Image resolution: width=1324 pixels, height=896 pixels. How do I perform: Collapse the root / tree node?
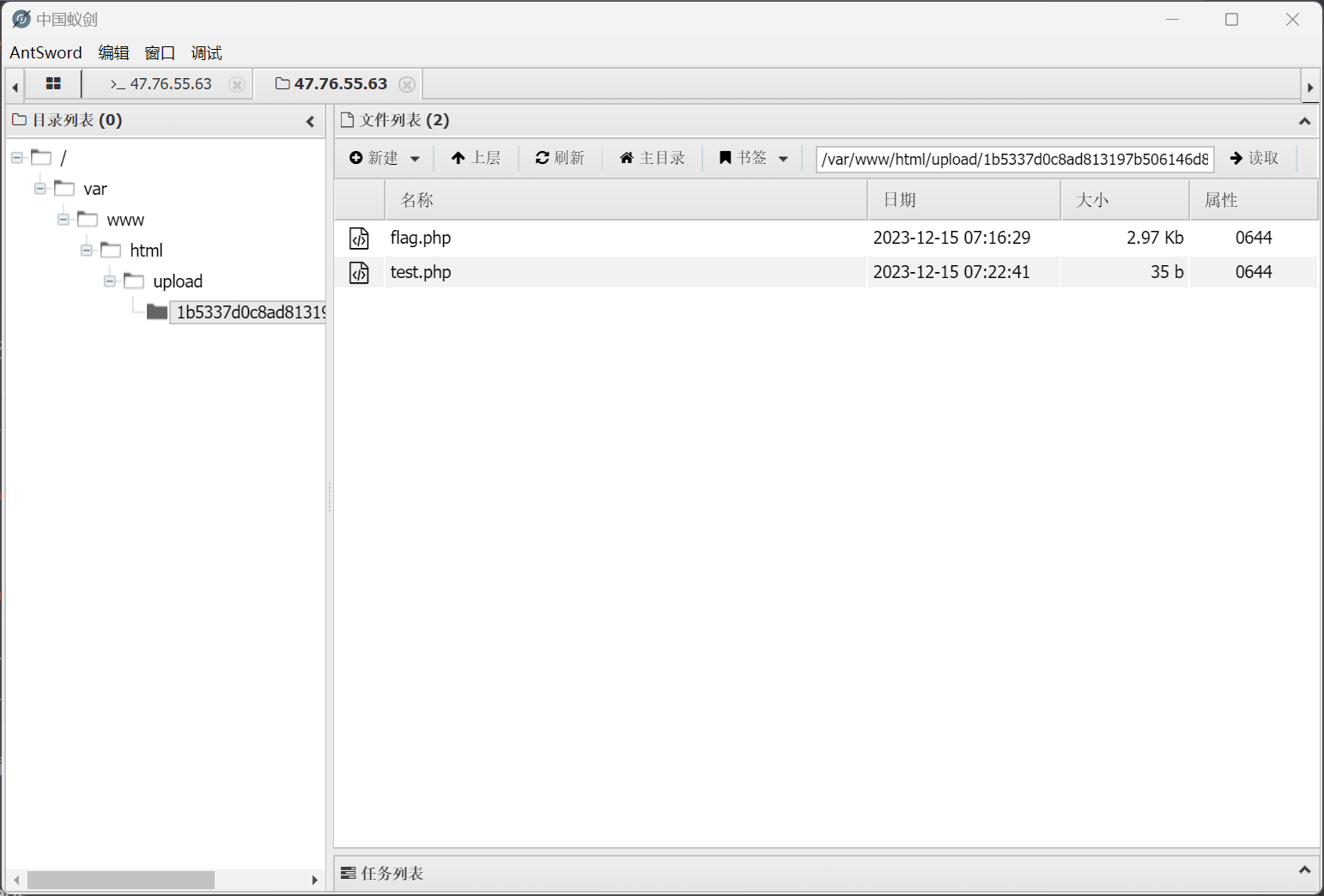(17, 157)
